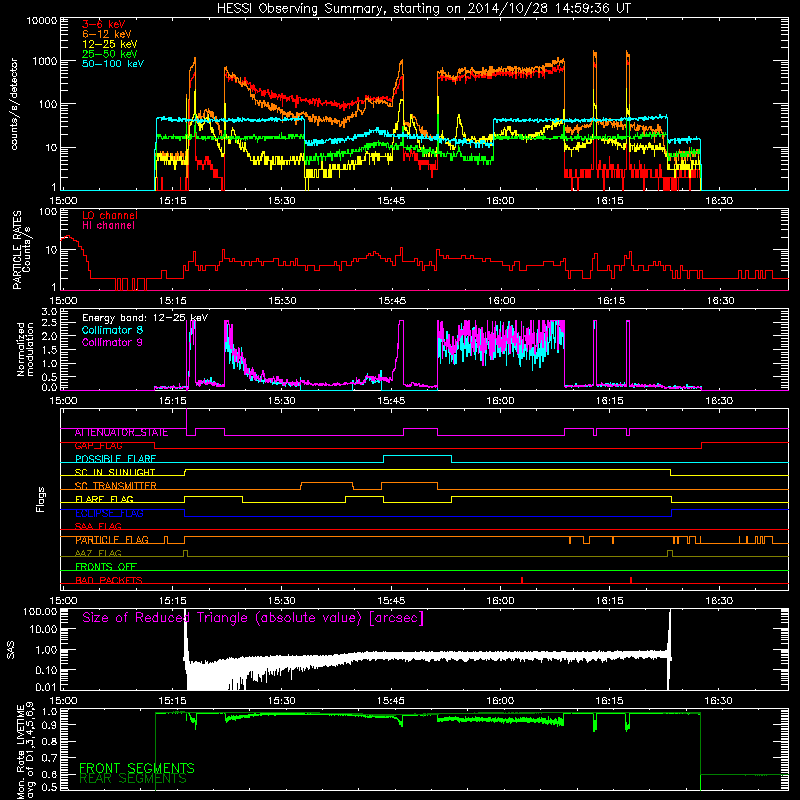Click the Size of Reduced Triangle label
800x800 pixels.
[253, 618]
